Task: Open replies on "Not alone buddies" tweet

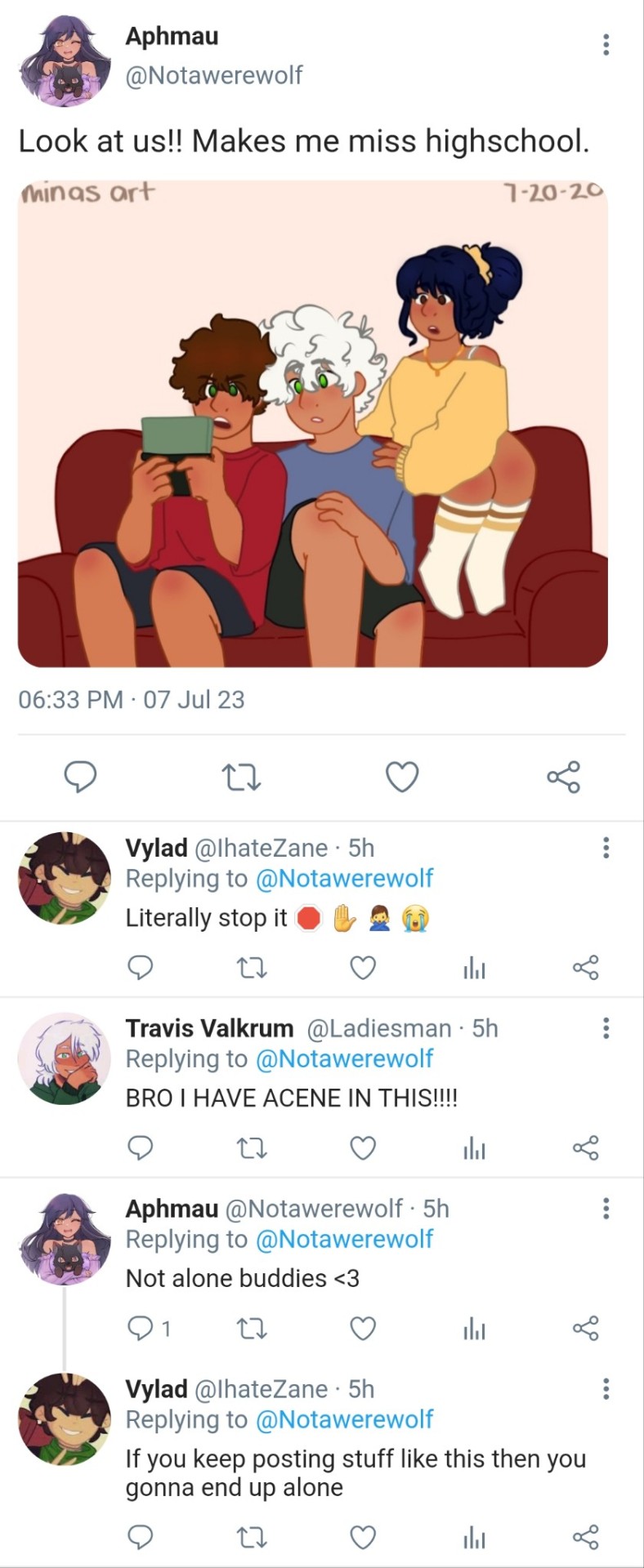Action: 141,1330
